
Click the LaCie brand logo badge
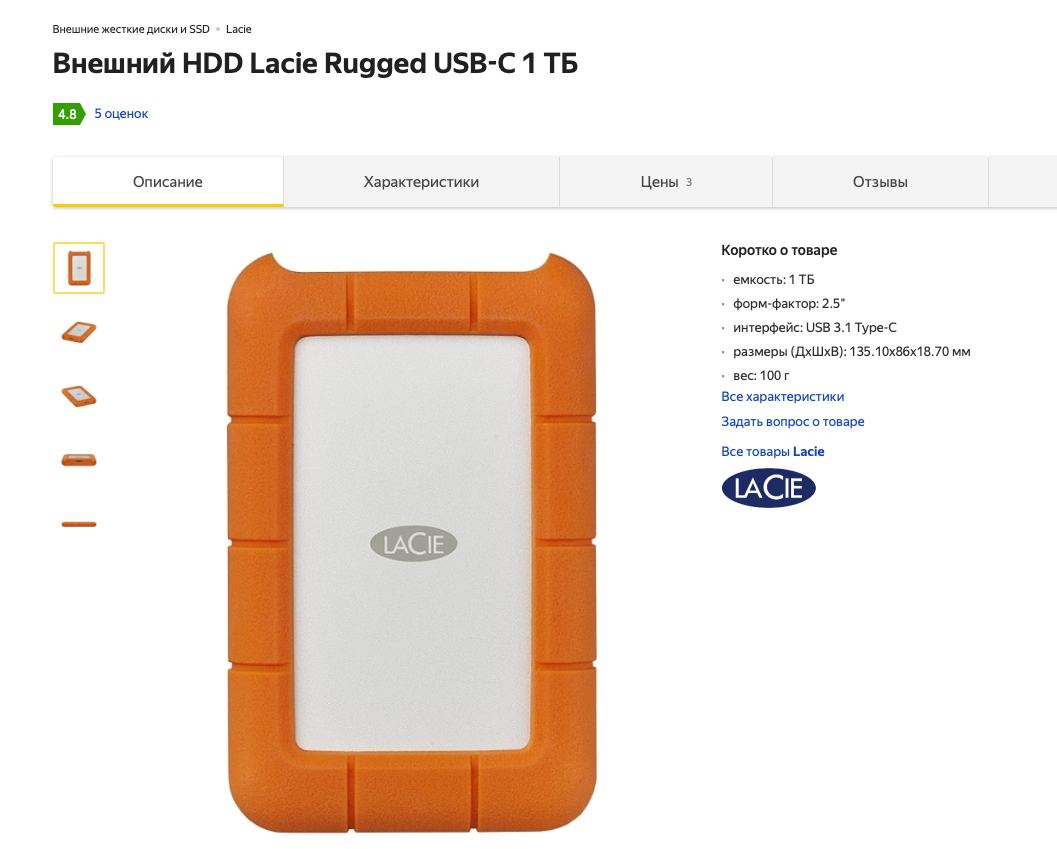(x=768, y=488)
